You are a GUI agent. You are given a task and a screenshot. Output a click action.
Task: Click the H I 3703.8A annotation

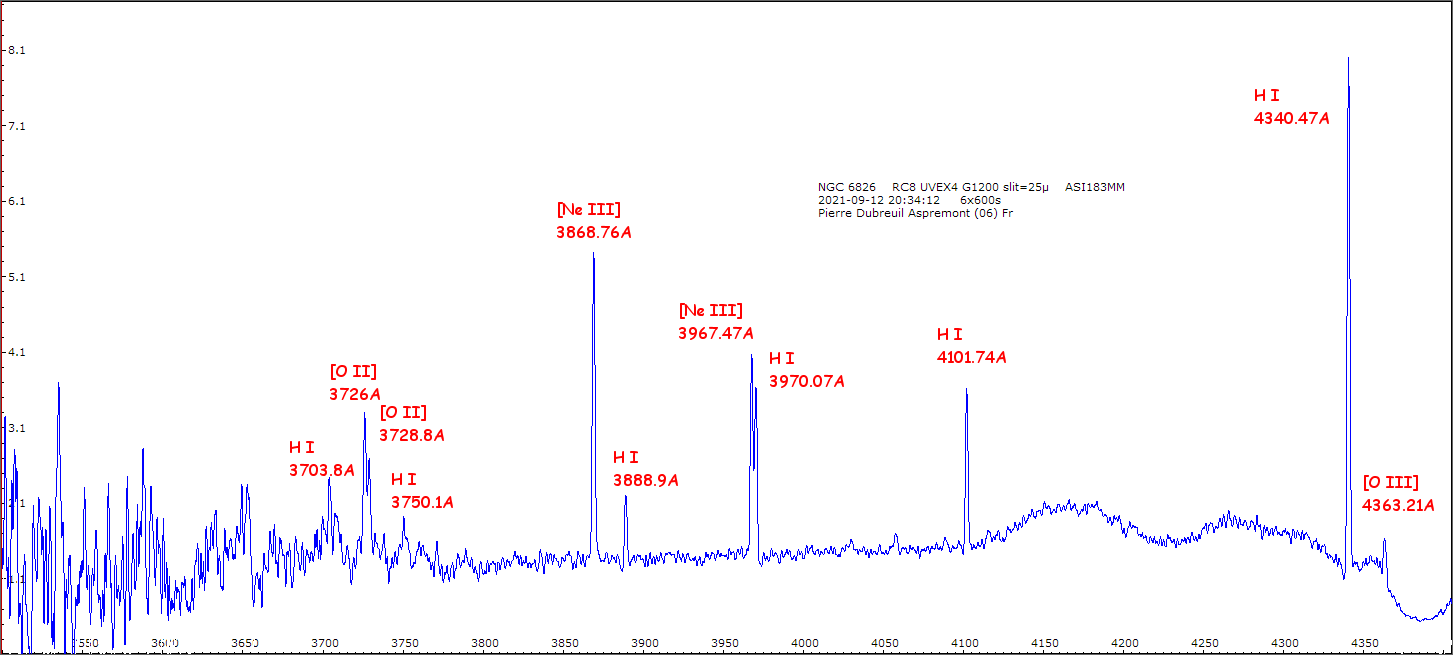[321, 459]
